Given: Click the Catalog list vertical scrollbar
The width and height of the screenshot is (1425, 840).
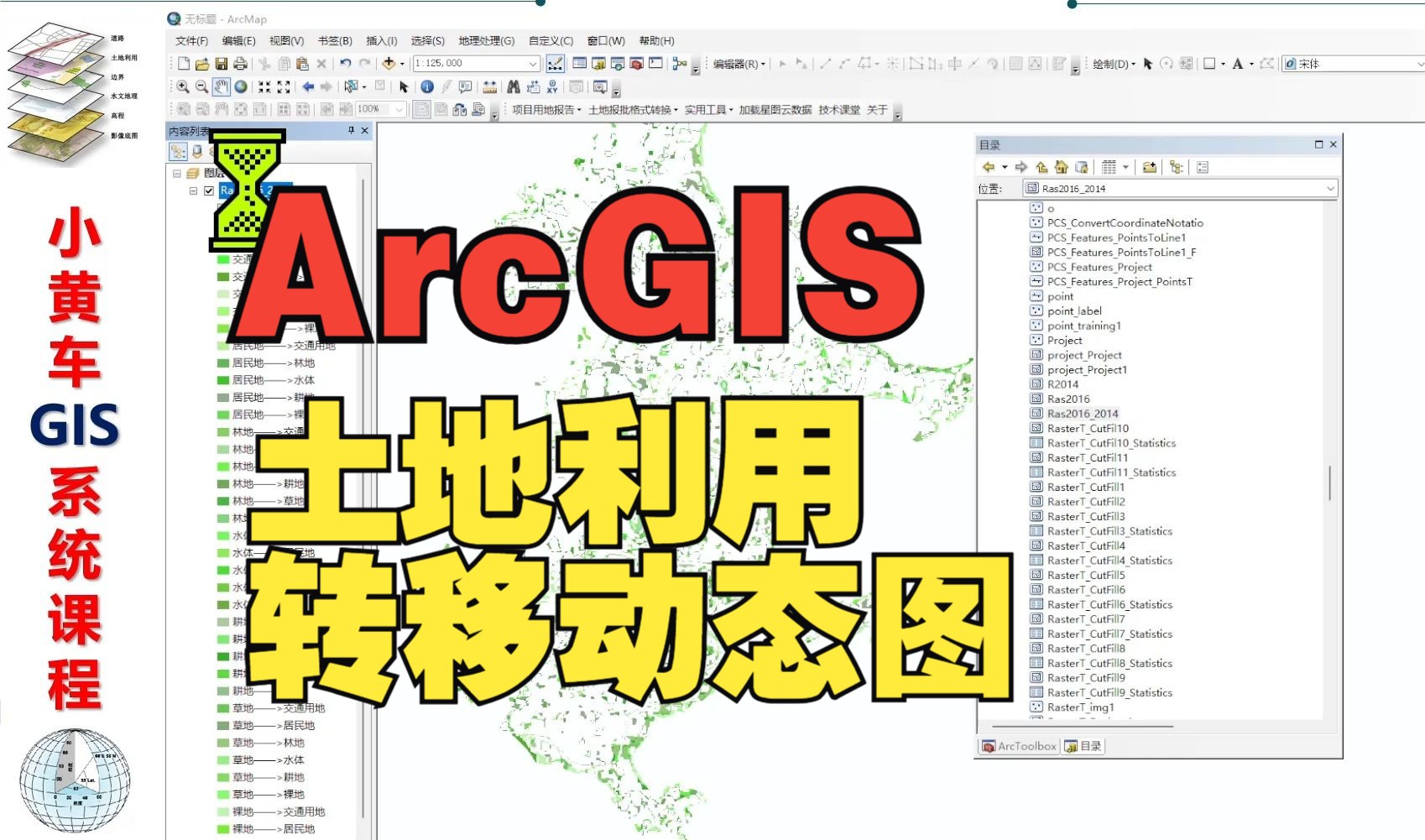Looking at the screenshot, I should (1330, 483).
